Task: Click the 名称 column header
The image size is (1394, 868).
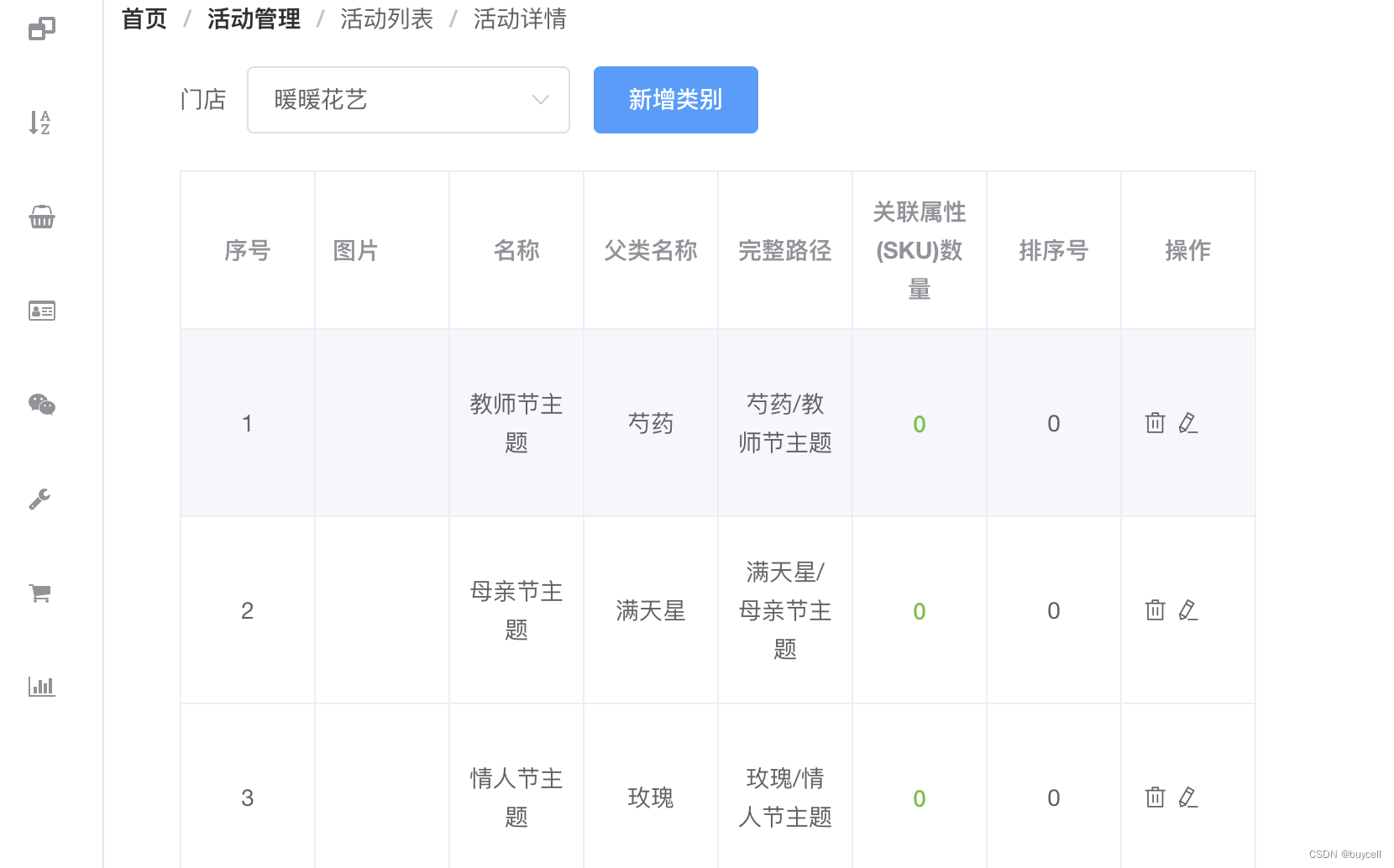Action: coord(516,250)
